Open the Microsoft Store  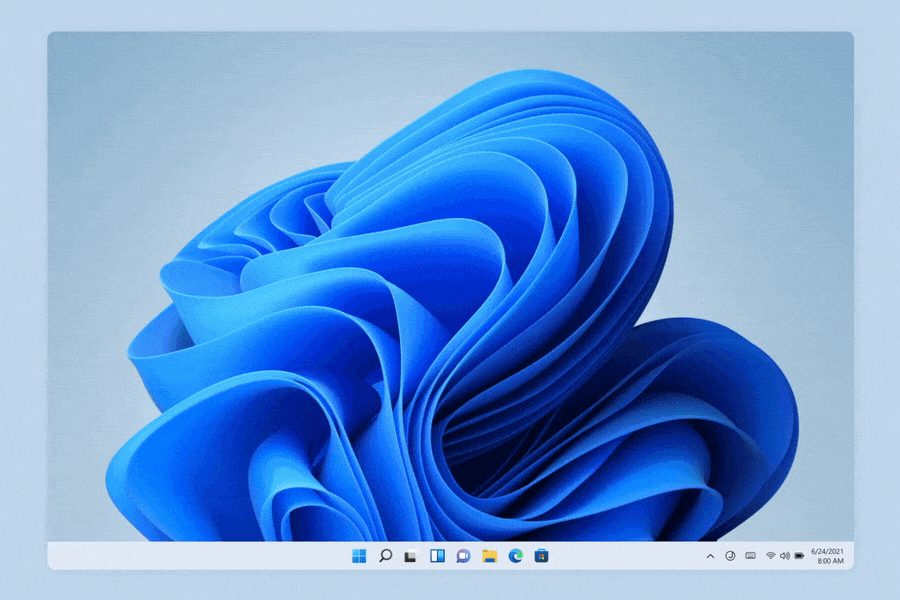click(x=542, y=558)
